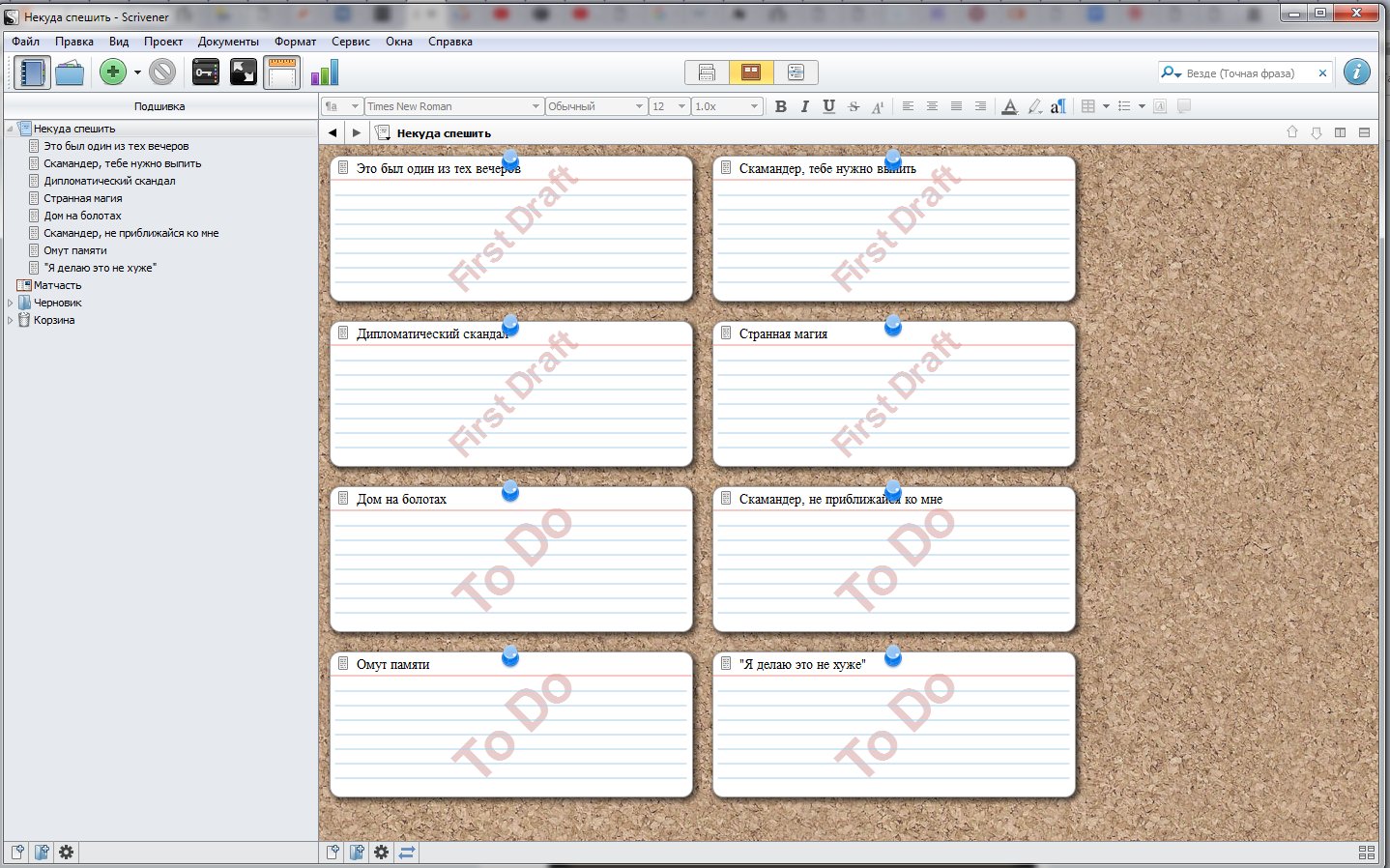Toggle bold formatting
The image size is (1390, 868).
click(781, 106)
